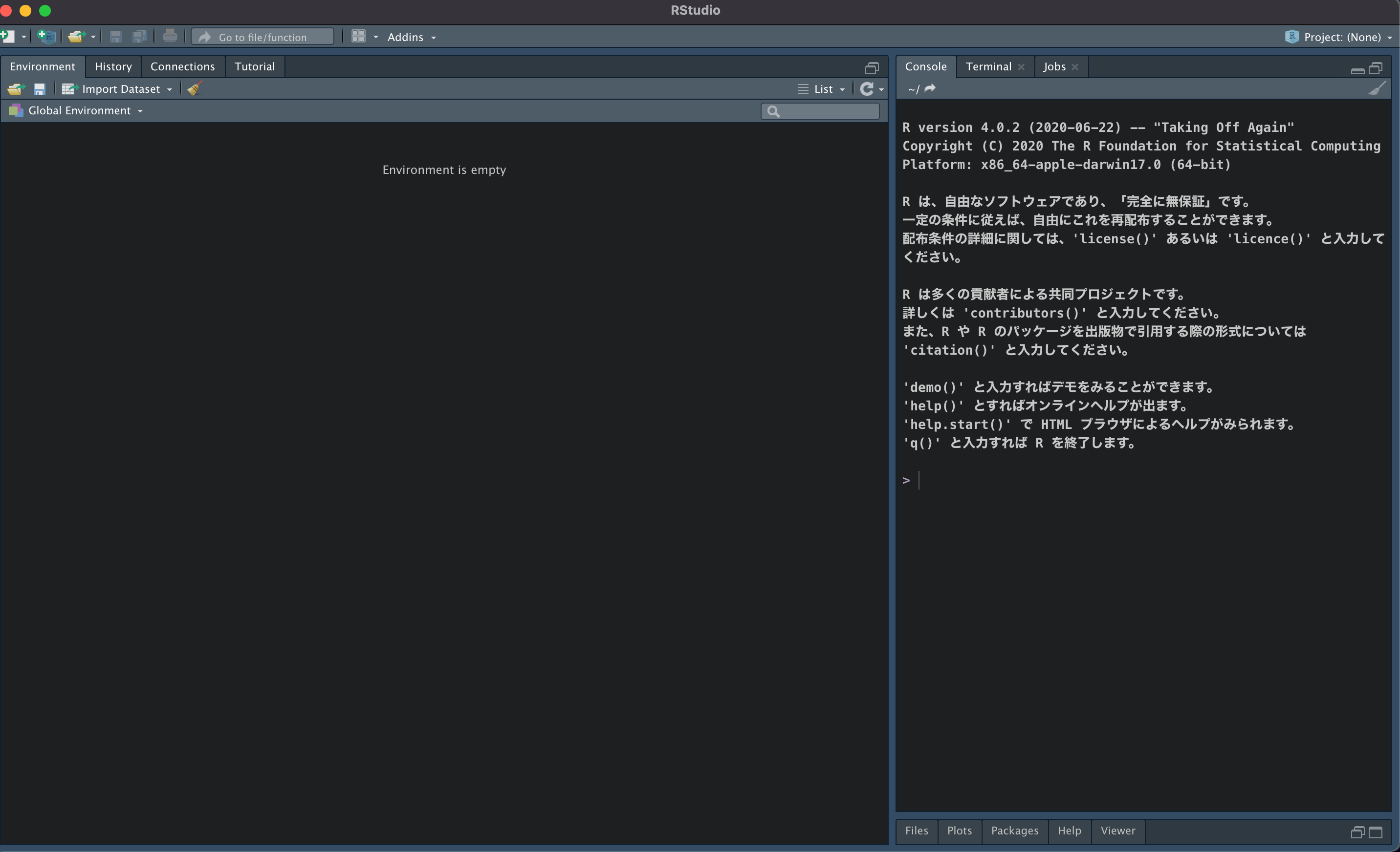Click the environment search field
This screenshot has height=852, width=1400.
[x=820, y=111]
